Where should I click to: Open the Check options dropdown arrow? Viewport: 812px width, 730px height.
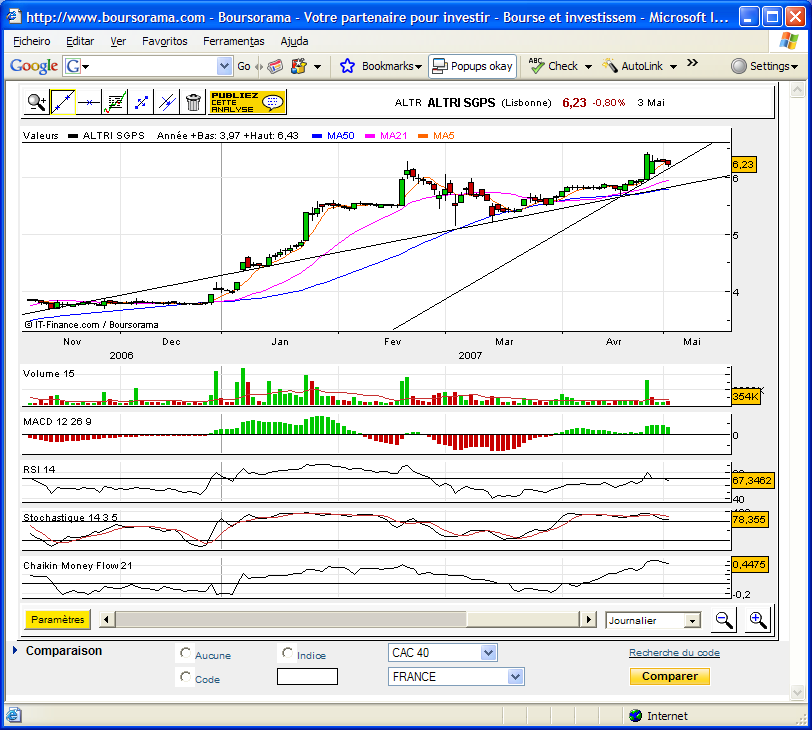click(x=588, y=67)
